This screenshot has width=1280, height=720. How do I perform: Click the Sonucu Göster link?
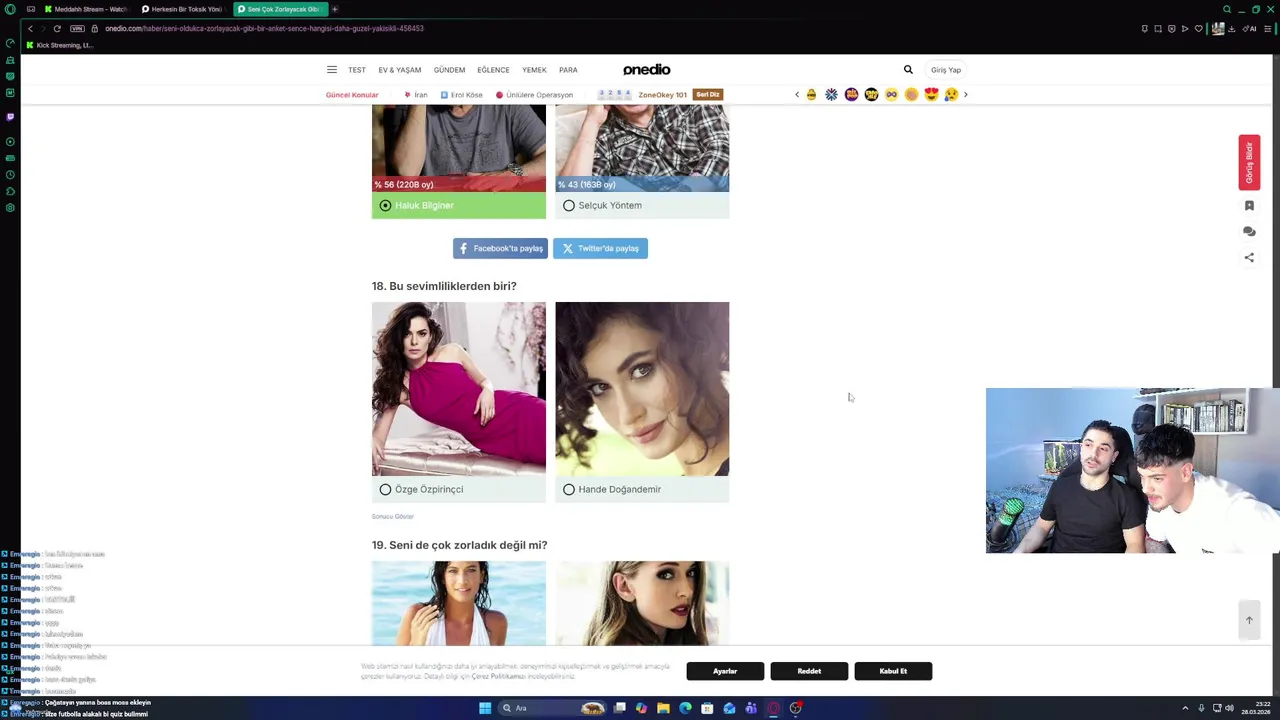pyautogui.click(x=393, y=517)
